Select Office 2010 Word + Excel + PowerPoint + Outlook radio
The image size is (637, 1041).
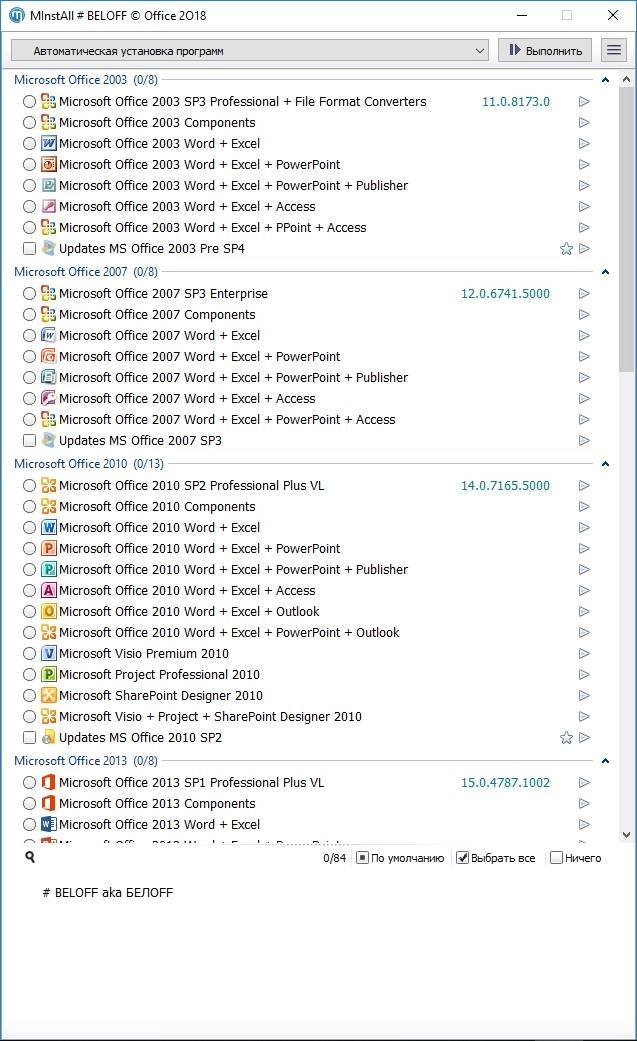click(29, 633)
